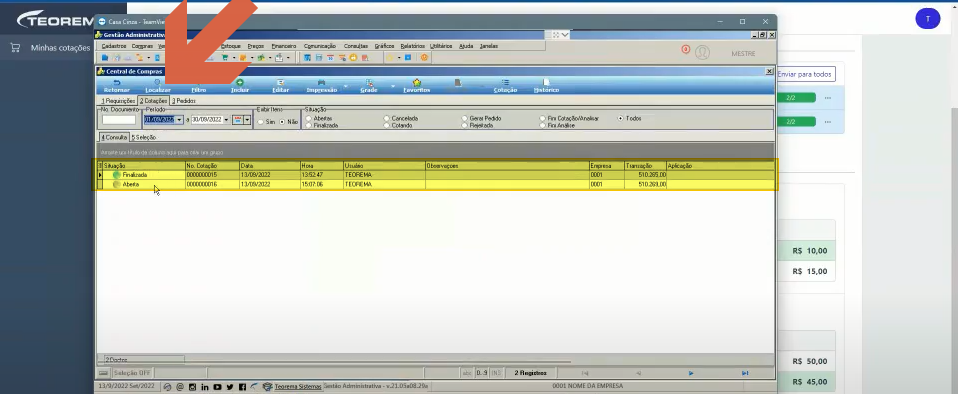This screenshot has width=958, height=394.
Task: Open the Financeiro menu
Action: coord(283,46)
